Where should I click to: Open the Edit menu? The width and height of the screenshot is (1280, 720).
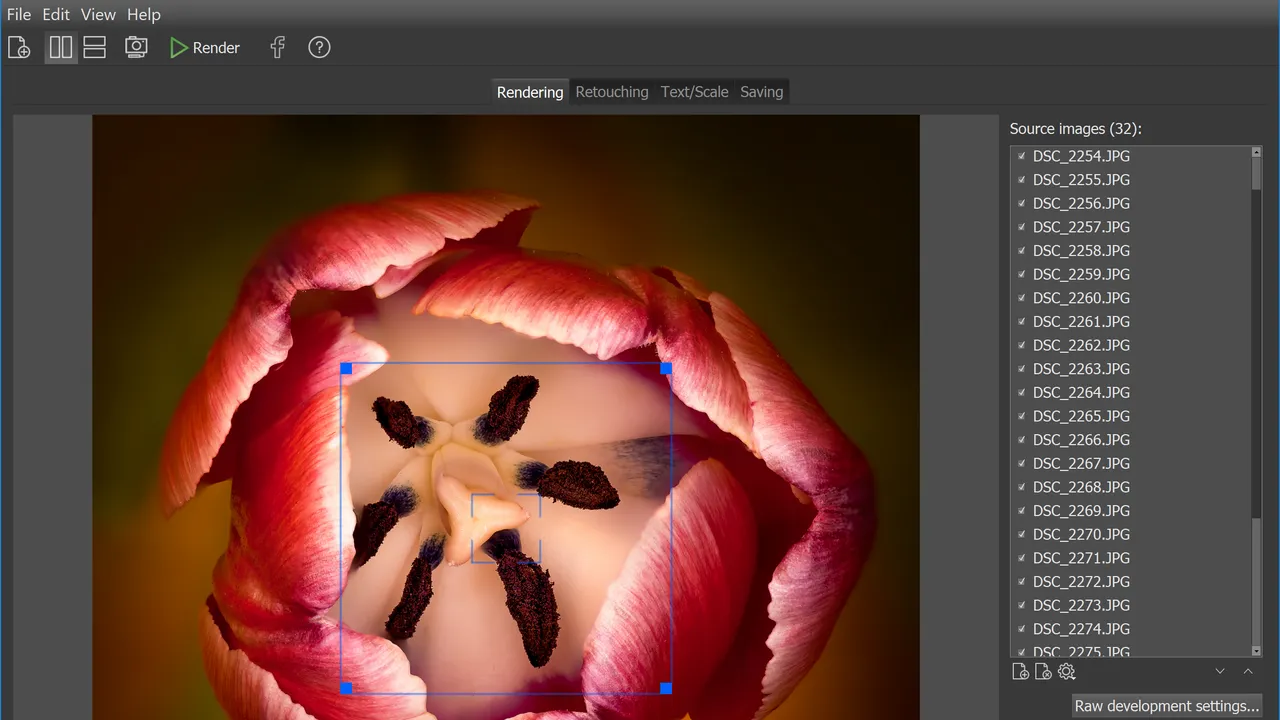tap(56, 15)
